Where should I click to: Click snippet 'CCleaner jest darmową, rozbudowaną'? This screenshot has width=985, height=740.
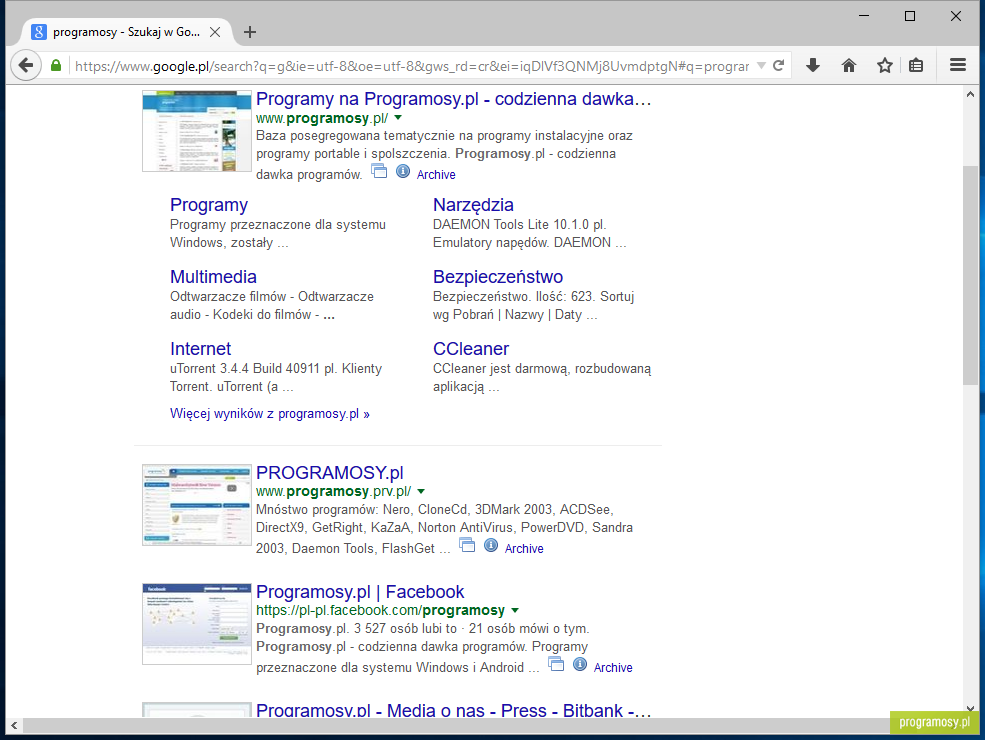pyautogui.click(x=542, y=369)
